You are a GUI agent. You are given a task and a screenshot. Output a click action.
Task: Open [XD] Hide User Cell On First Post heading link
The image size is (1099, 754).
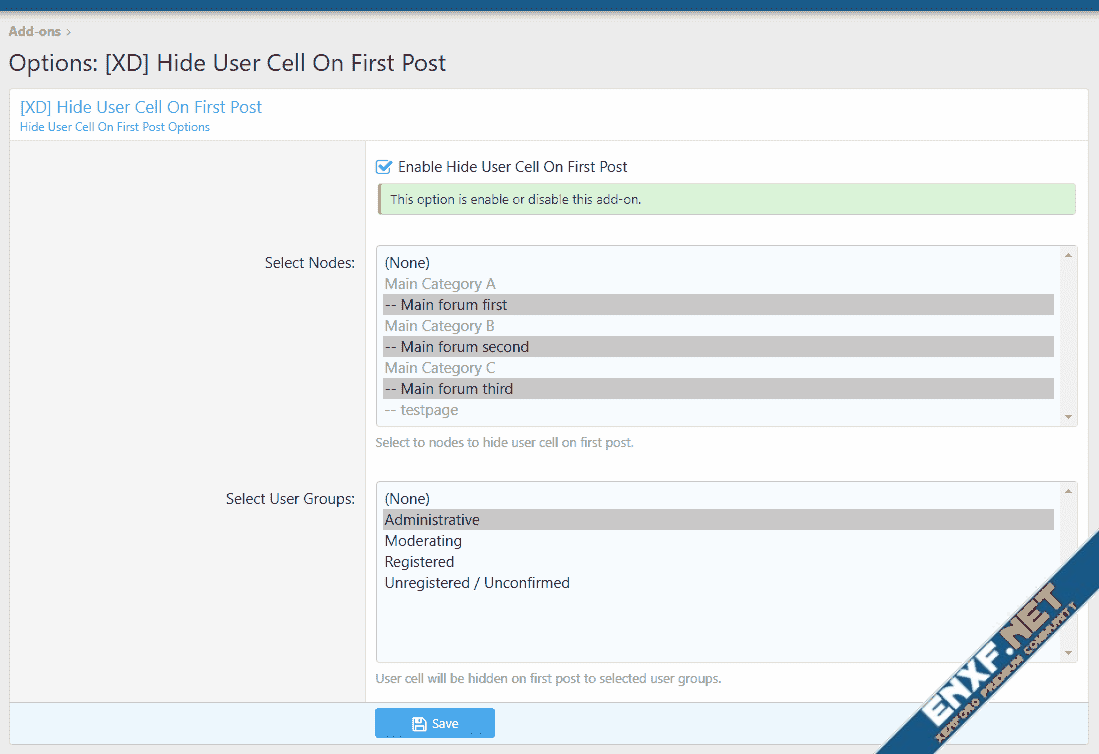click(x=141, y=107)
